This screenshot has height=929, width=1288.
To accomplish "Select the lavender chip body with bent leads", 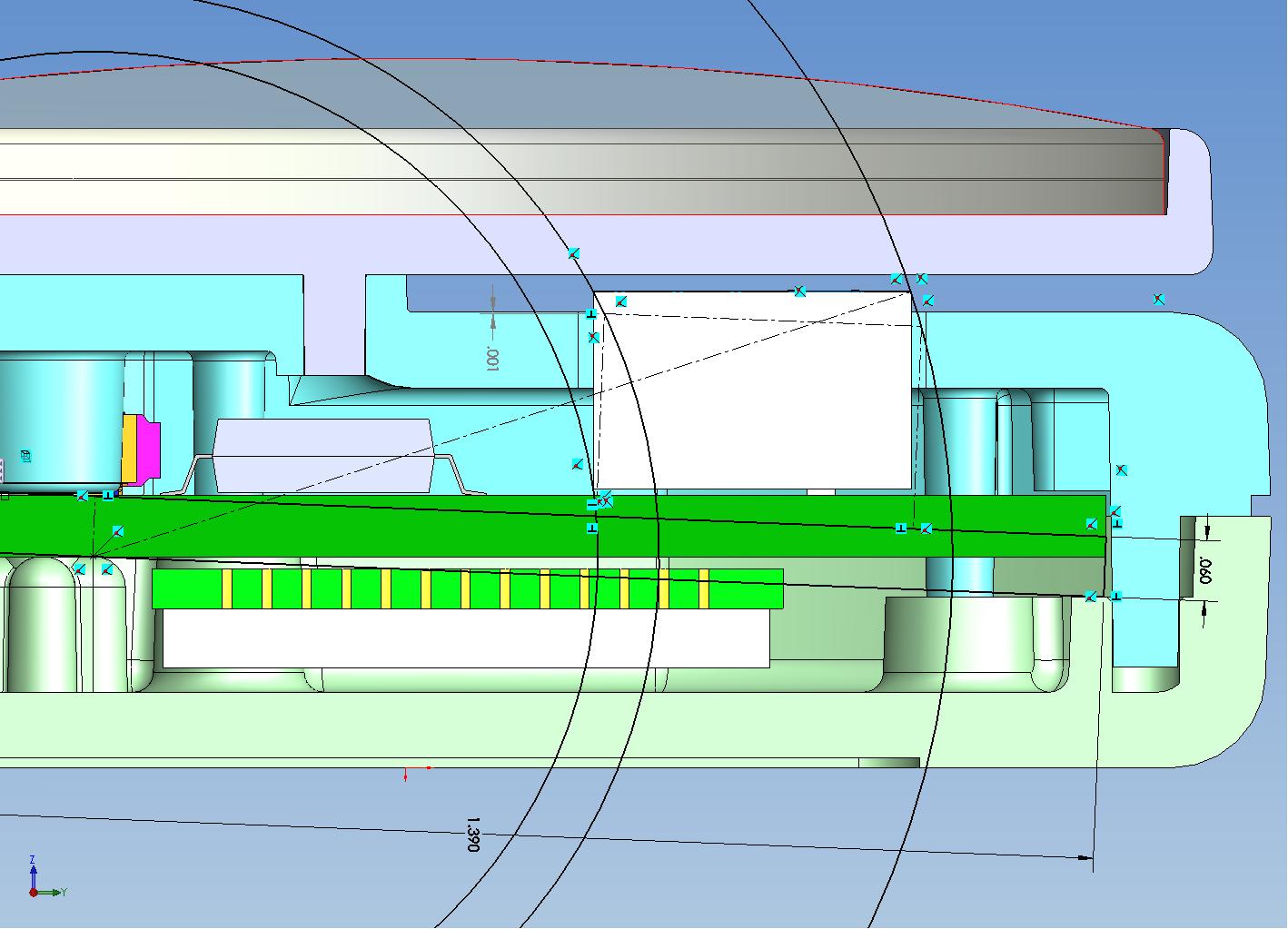I will pyautogui.click(x=322, y=456).
